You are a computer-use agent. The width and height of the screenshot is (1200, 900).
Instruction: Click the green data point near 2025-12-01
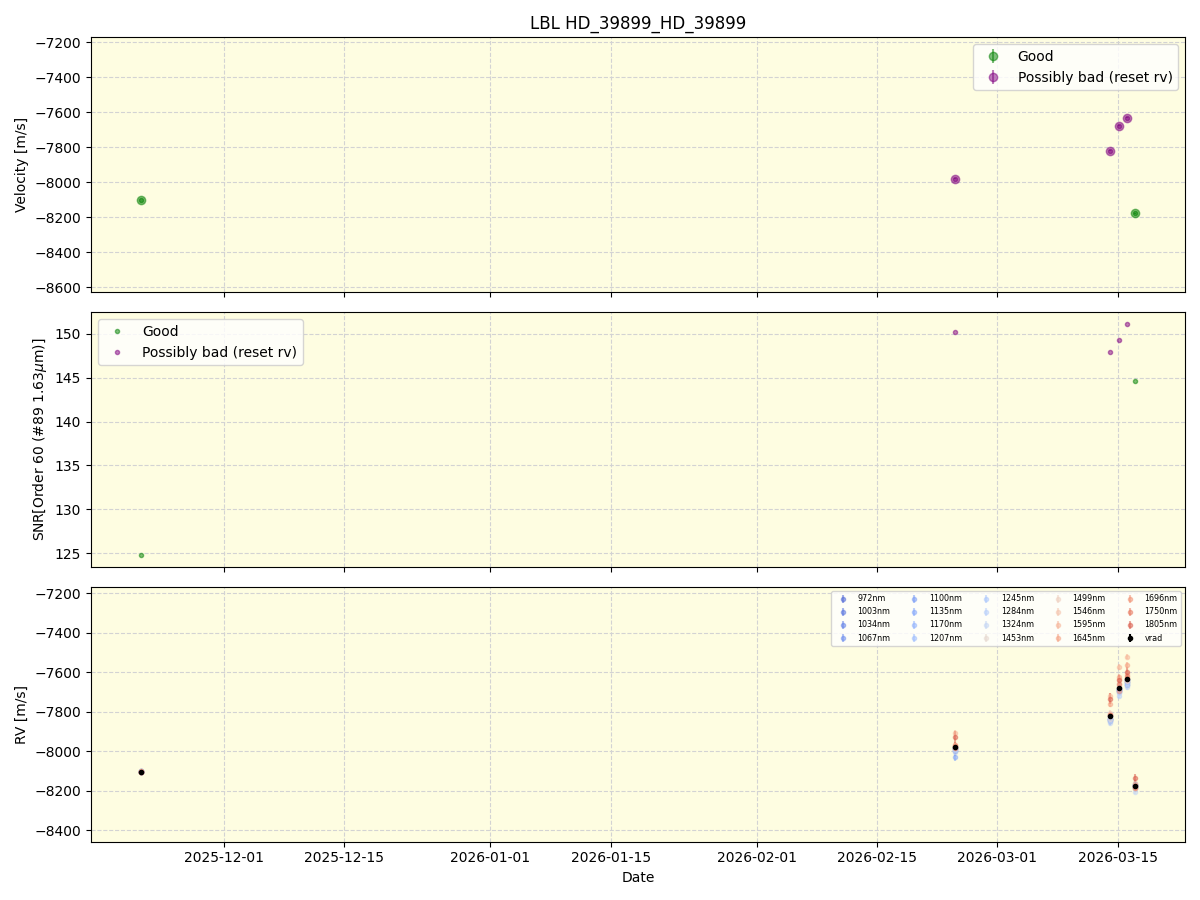tap(141, 200)
